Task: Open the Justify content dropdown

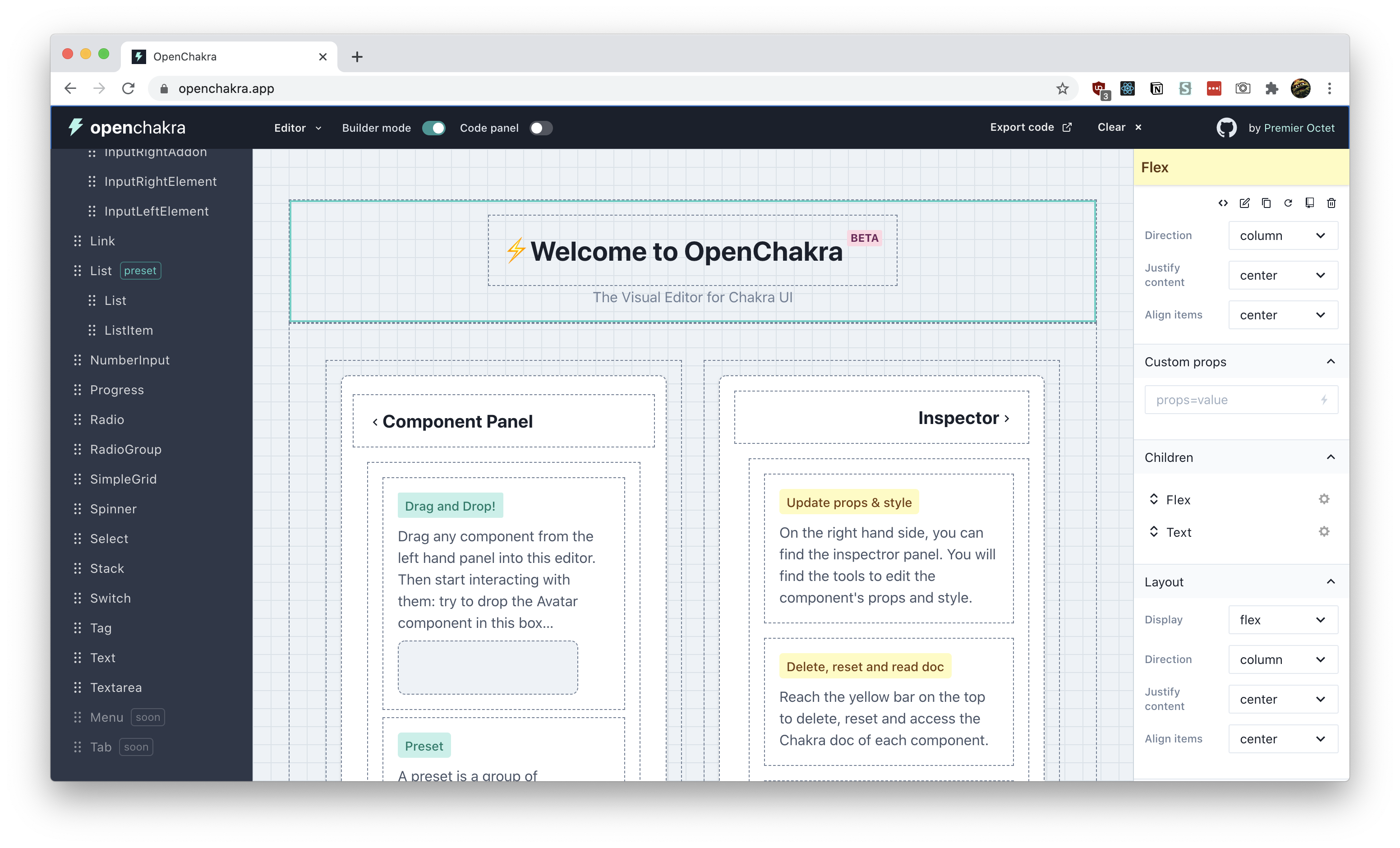Action: coord(1283,275)
